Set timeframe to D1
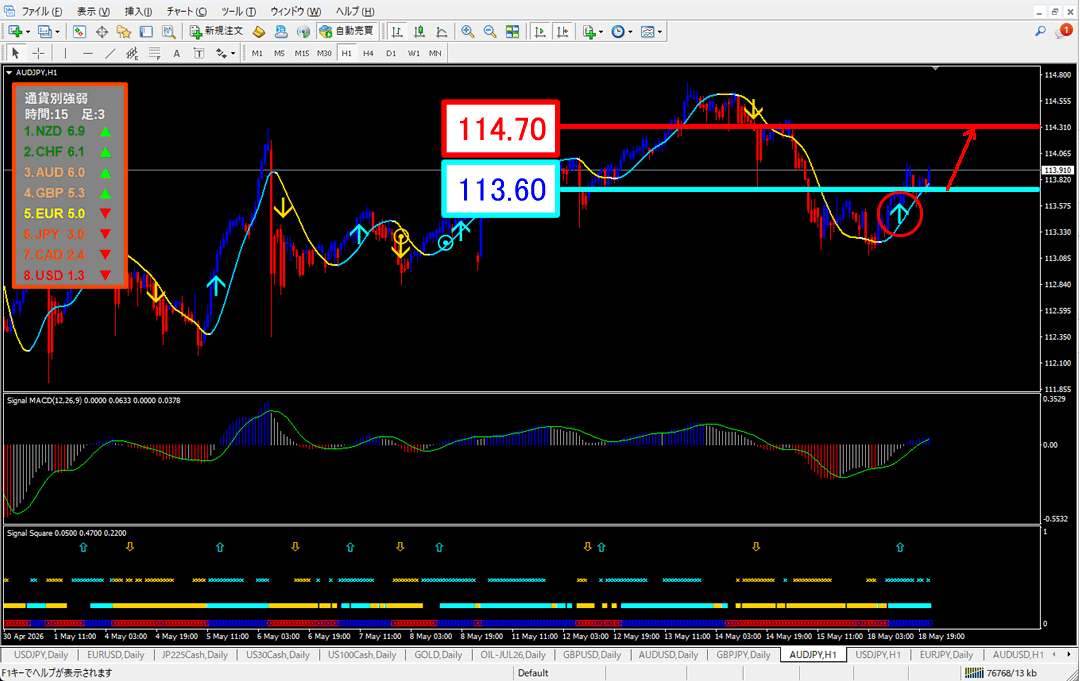Screen dimensions: 1080x681 coord(391,53)
